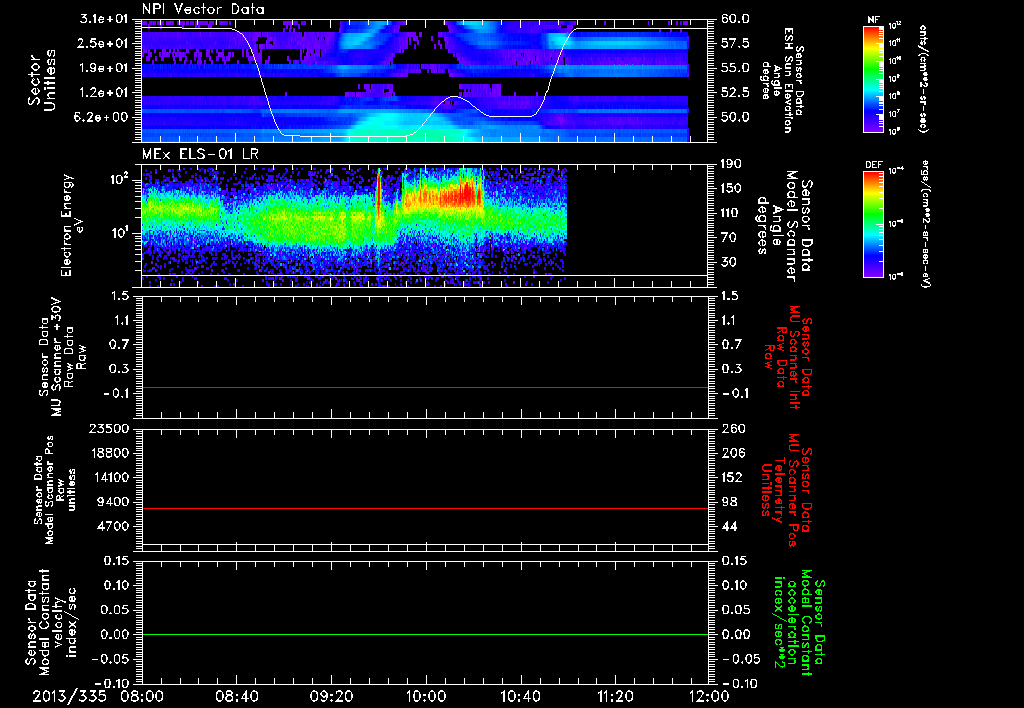
Task: Click the '23500' scanner position tick label
Action: [x=110, y=428]
